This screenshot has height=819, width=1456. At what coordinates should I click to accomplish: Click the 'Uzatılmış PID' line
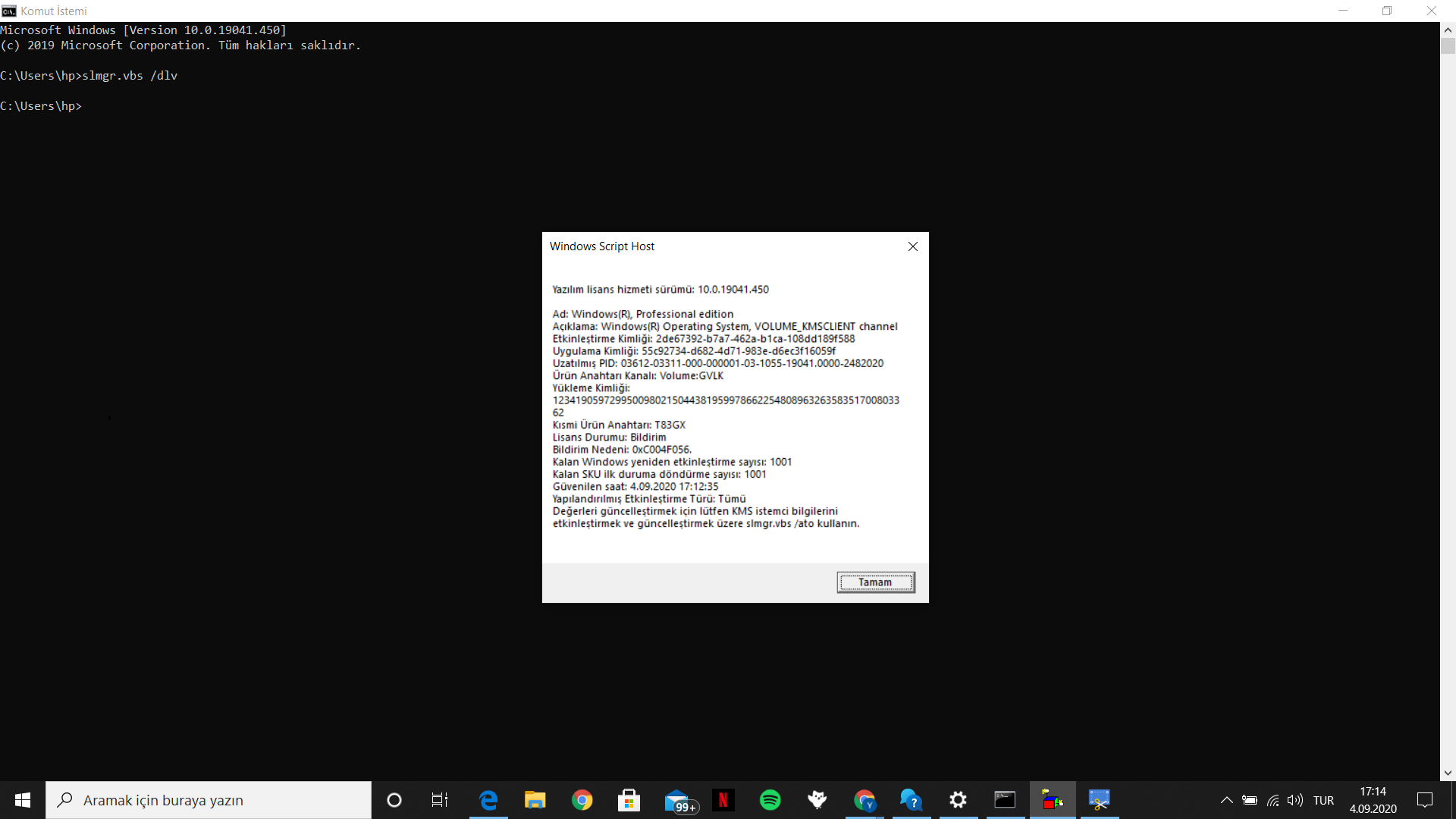point(718,364)
